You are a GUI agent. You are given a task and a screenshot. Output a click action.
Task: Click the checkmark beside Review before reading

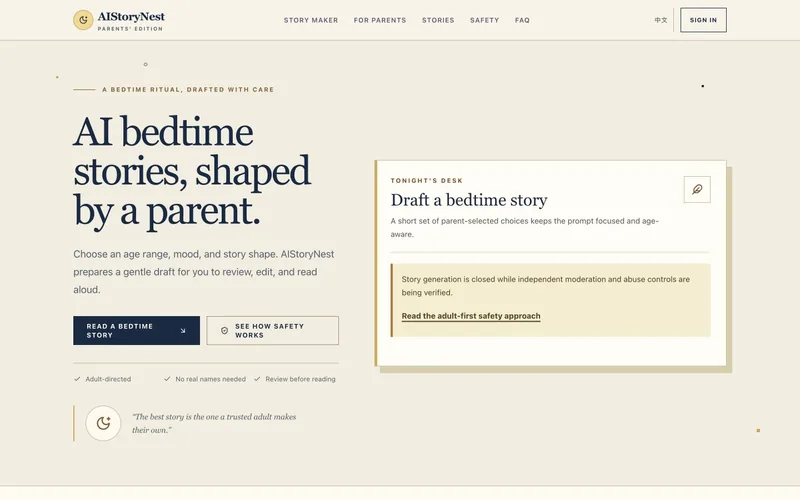tap(257, 379)
